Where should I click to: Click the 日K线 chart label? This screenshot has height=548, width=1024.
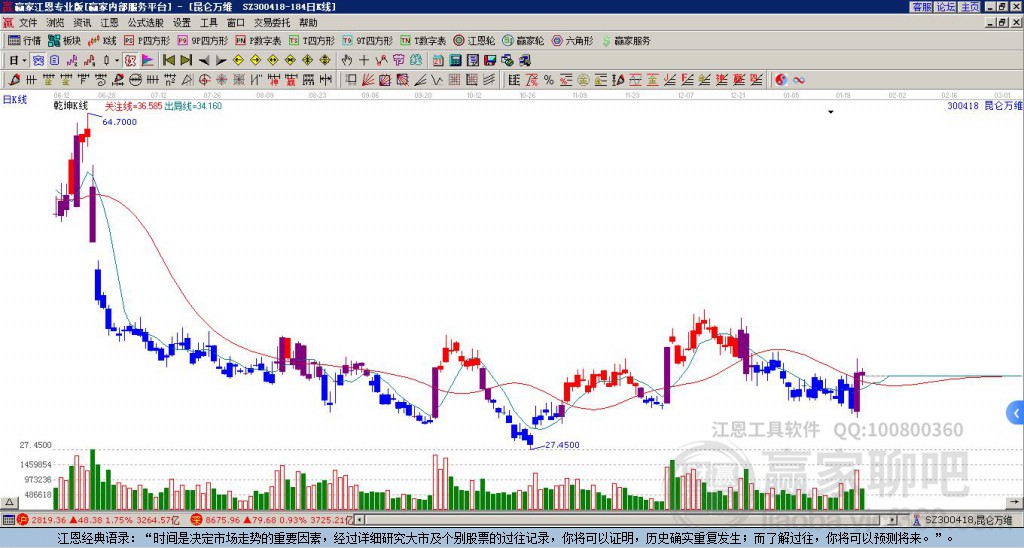click(15, 100)
